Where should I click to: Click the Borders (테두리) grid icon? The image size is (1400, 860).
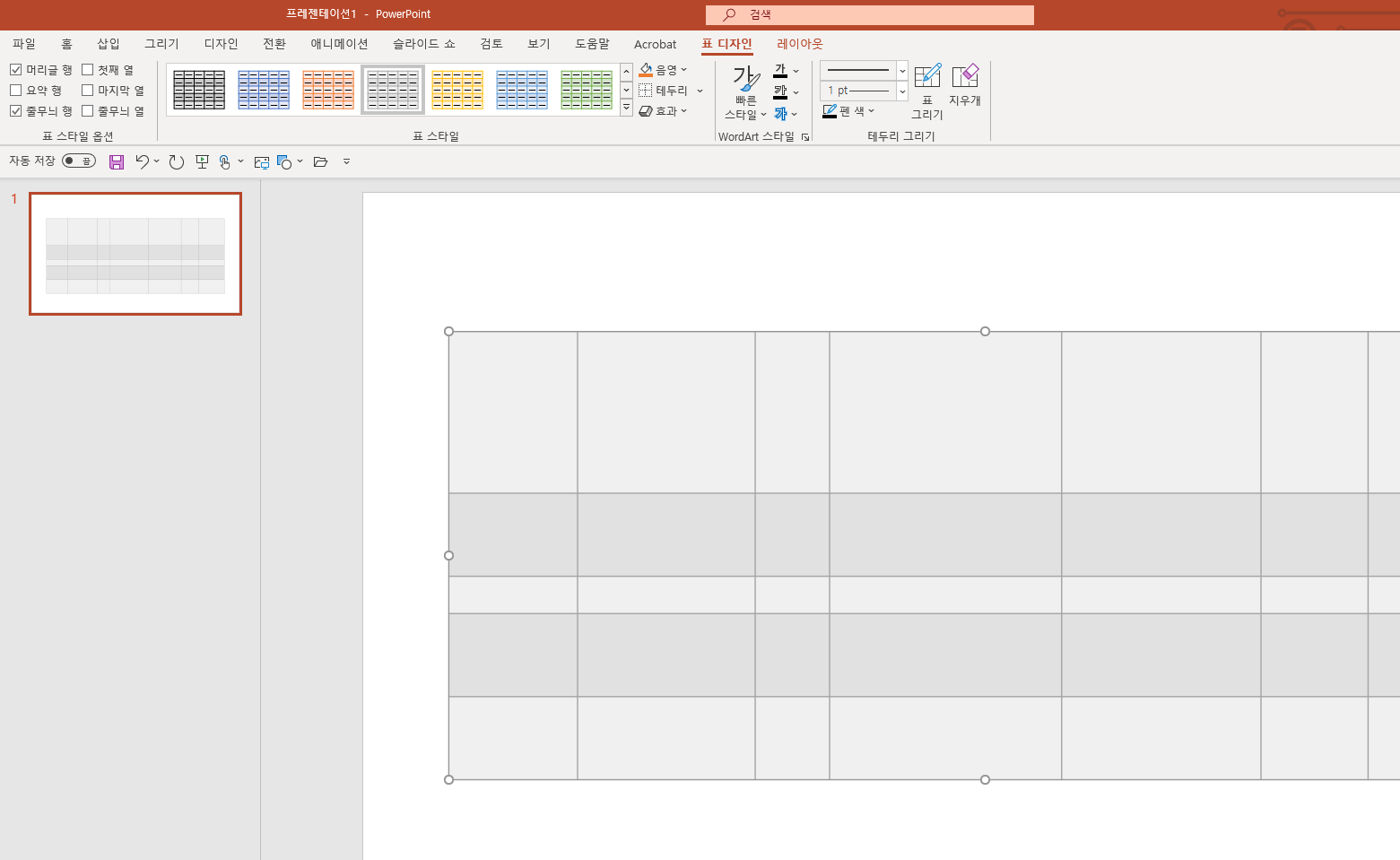tap(646, 91)
